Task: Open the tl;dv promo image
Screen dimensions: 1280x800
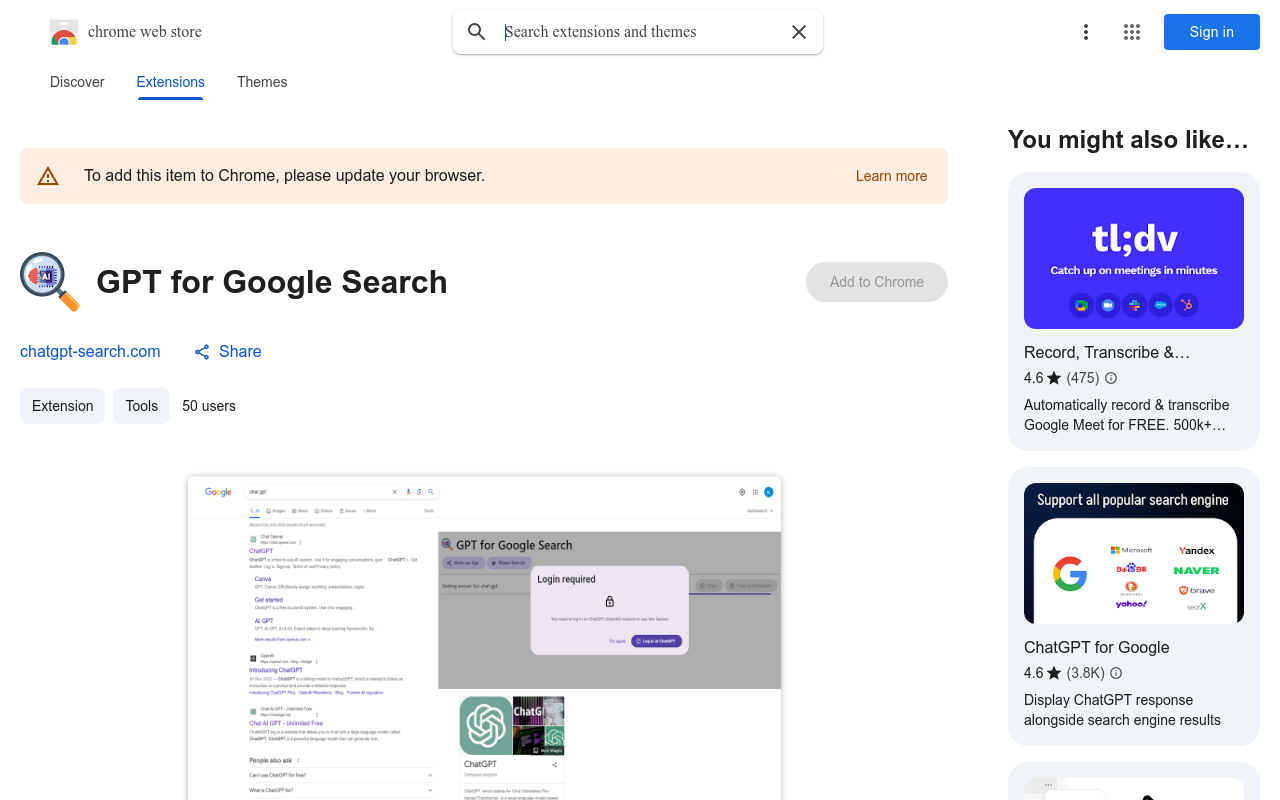Action: tap(1134, 258)
